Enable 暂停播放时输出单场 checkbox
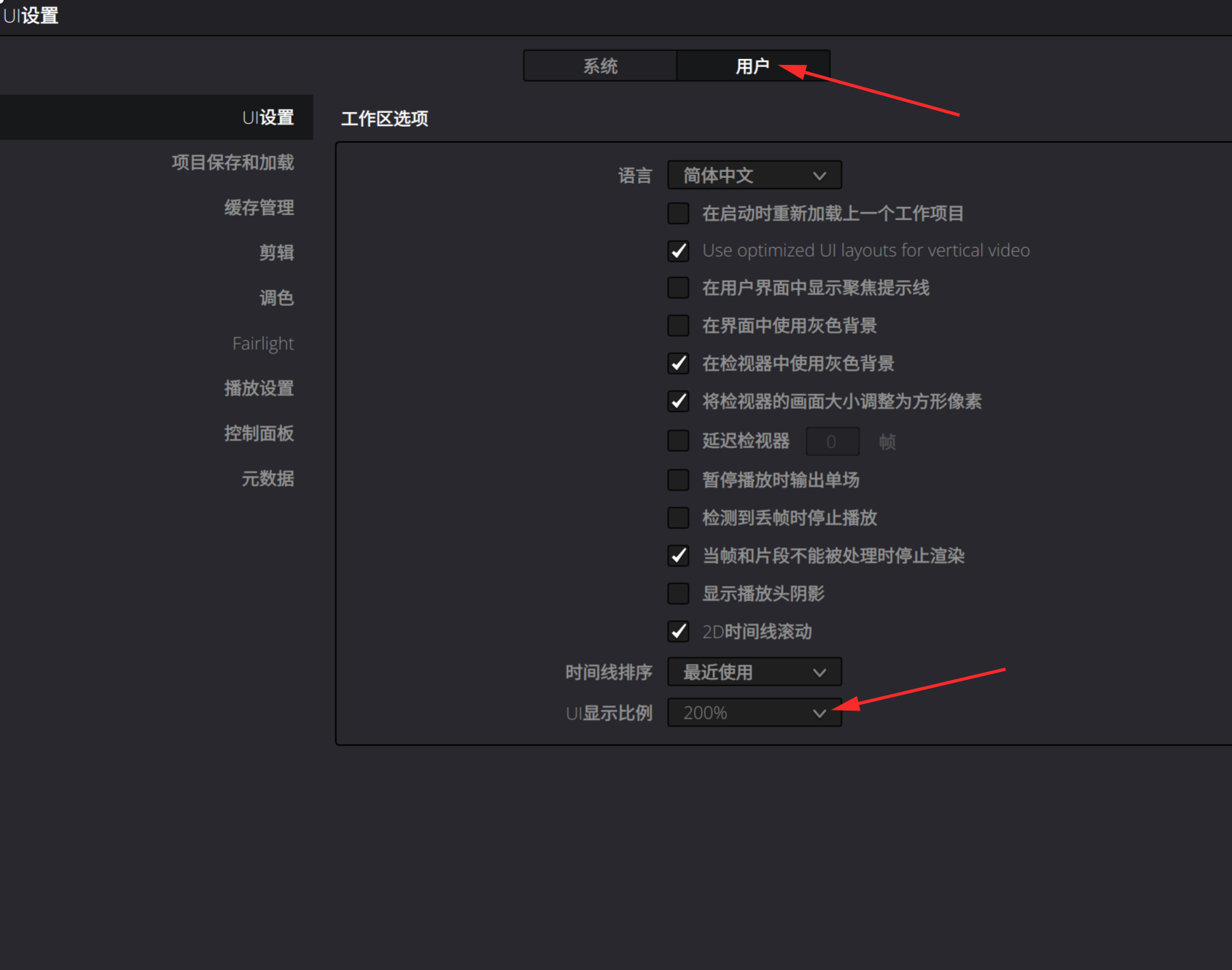Screen dimensions: 1232x970 (x=679, y=480)
